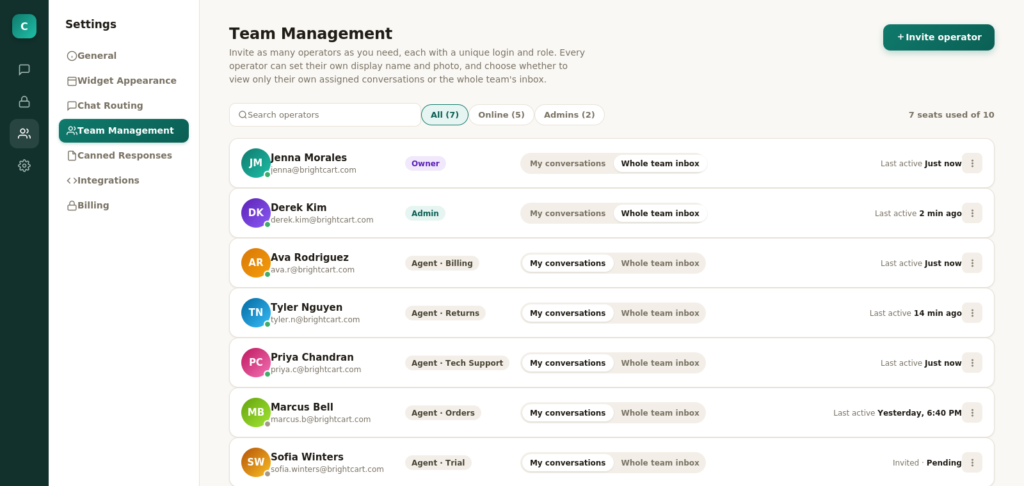Screen dimensions: 1024x486
Task: Select the team users icon in left rail
Action: pos(24,134)
